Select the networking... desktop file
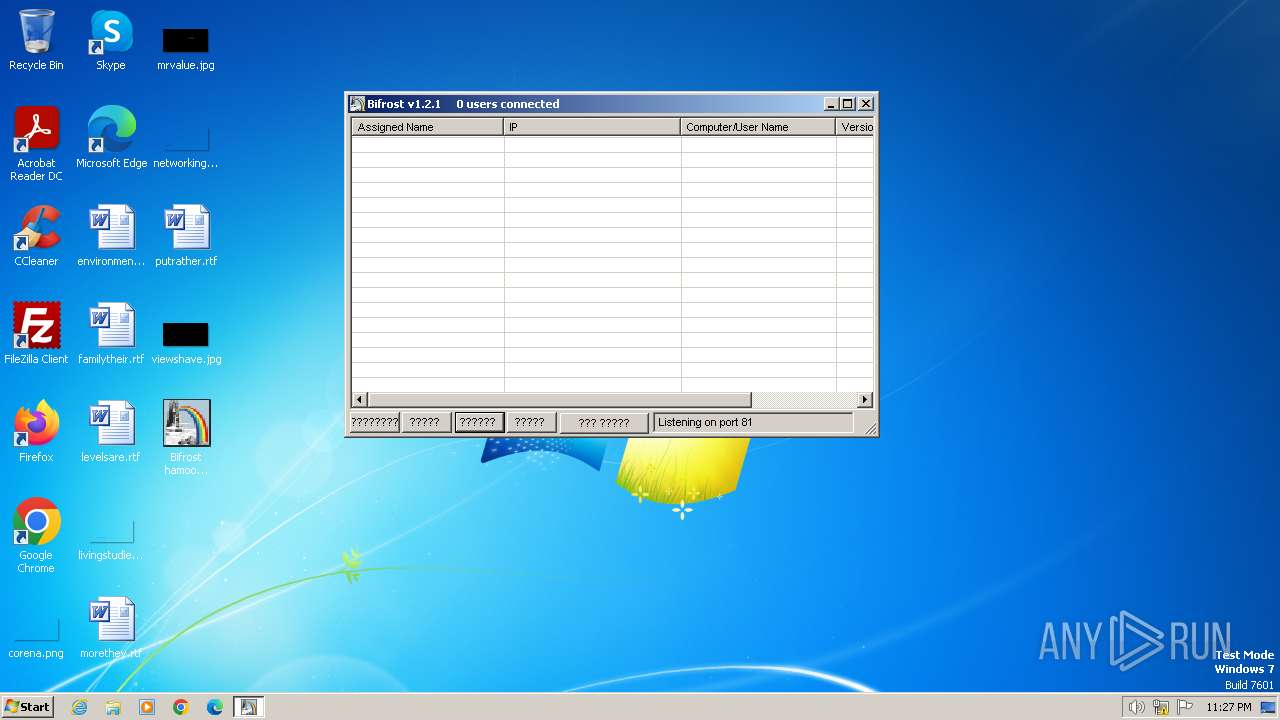 [186, 146]
